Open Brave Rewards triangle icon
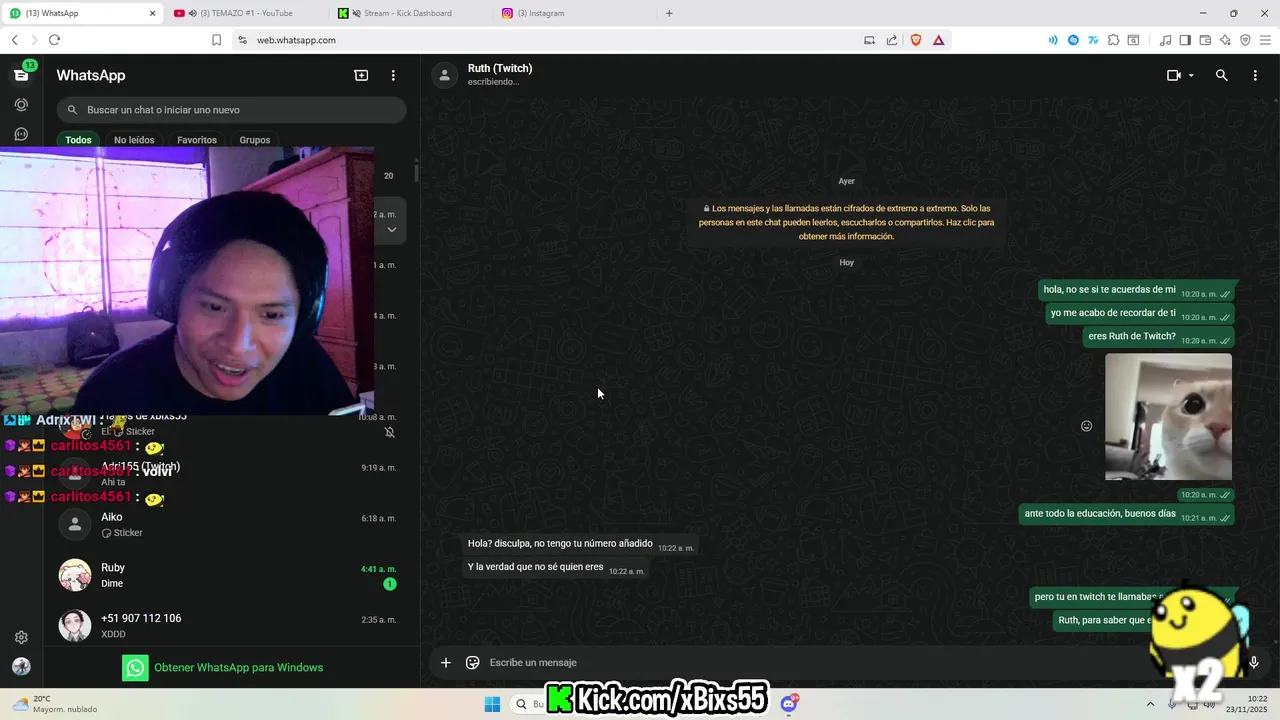The image size is (1280, 720). (x=938, y=40)
